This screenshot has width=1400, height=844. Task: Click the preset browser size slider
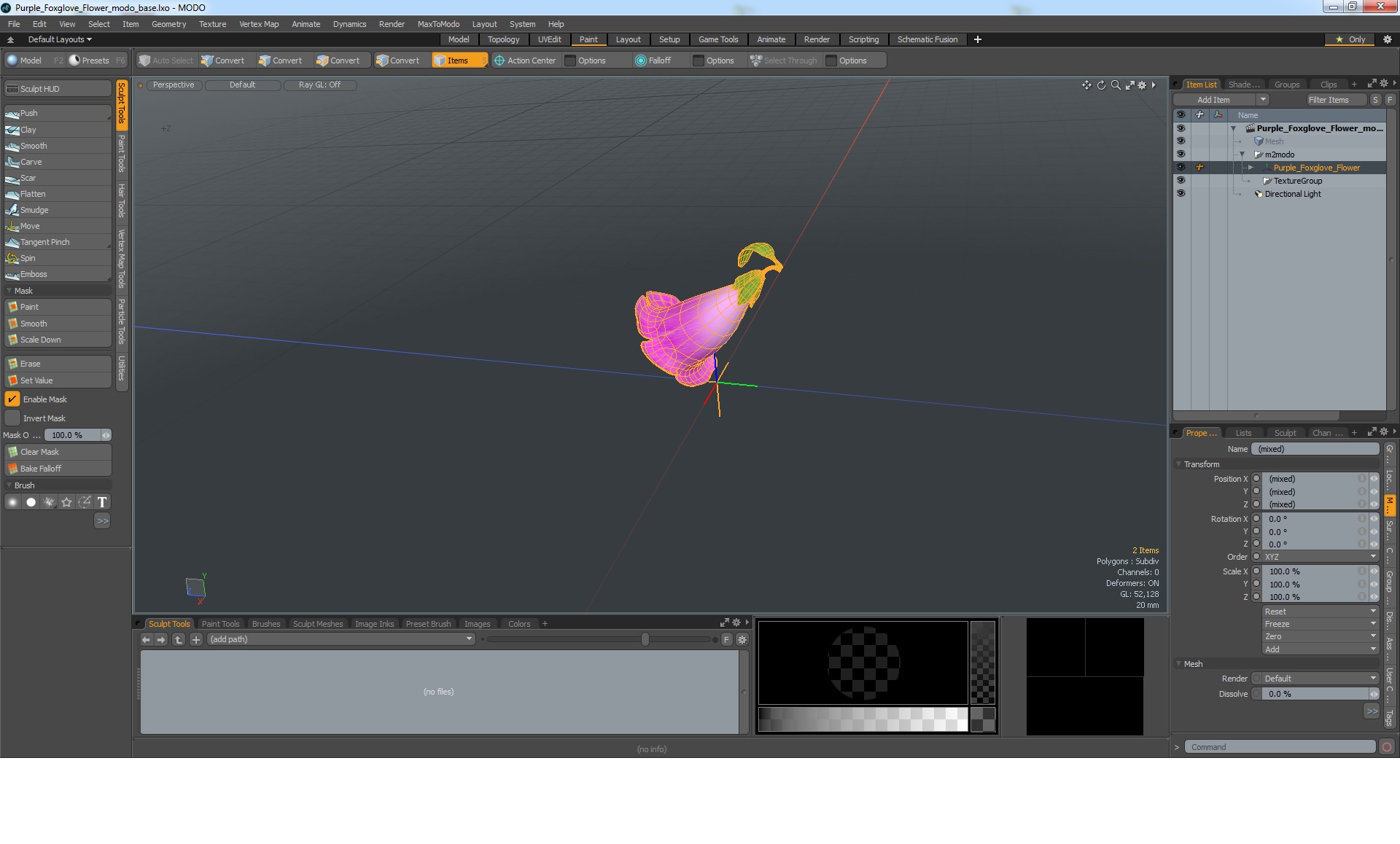tap(645, 639)
